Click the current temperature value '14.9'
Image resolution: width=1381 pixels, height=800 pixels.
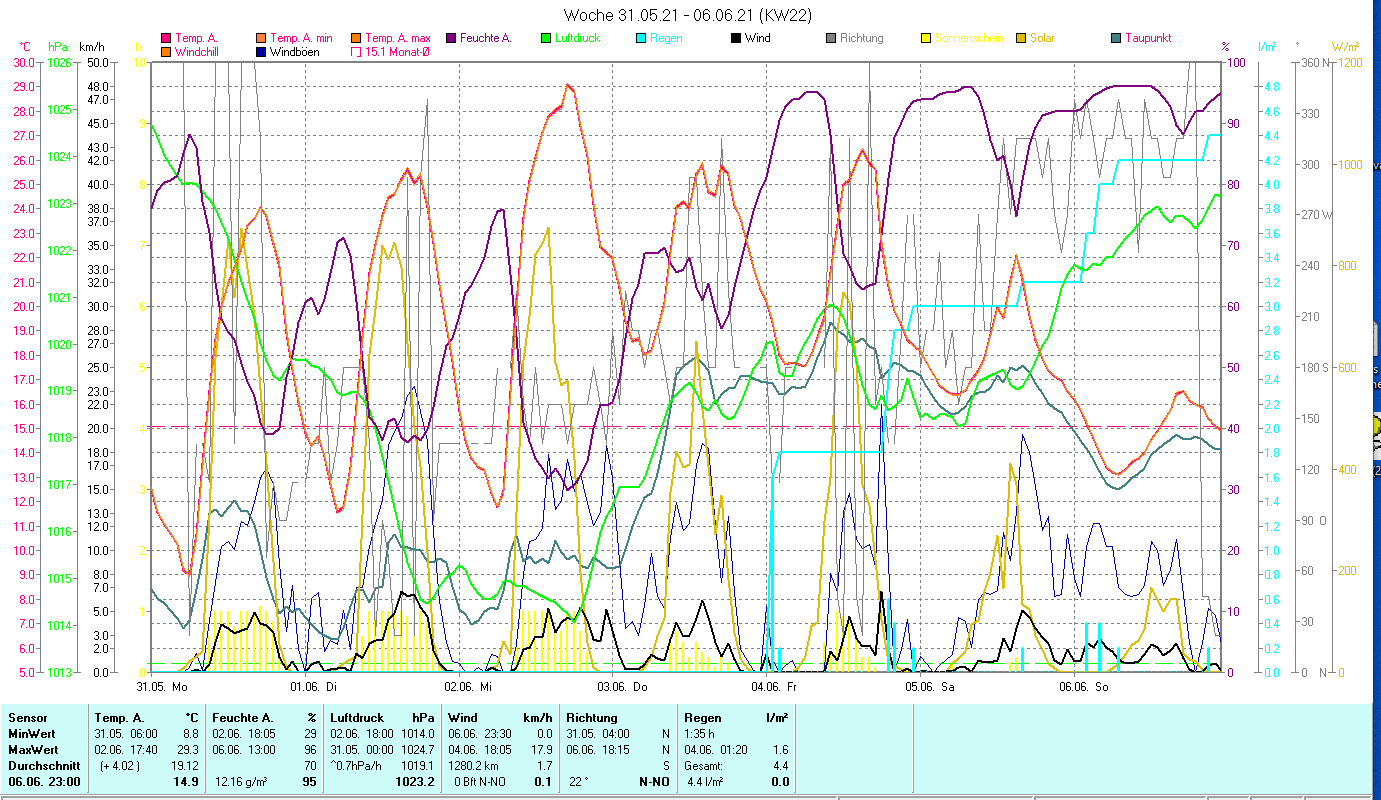[186, 782]
